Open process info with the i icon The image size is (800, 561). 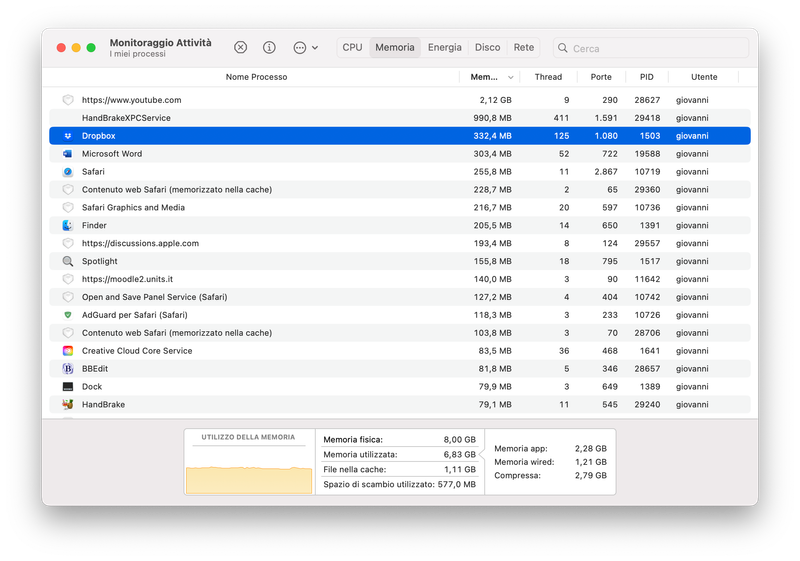coord(269,47)
